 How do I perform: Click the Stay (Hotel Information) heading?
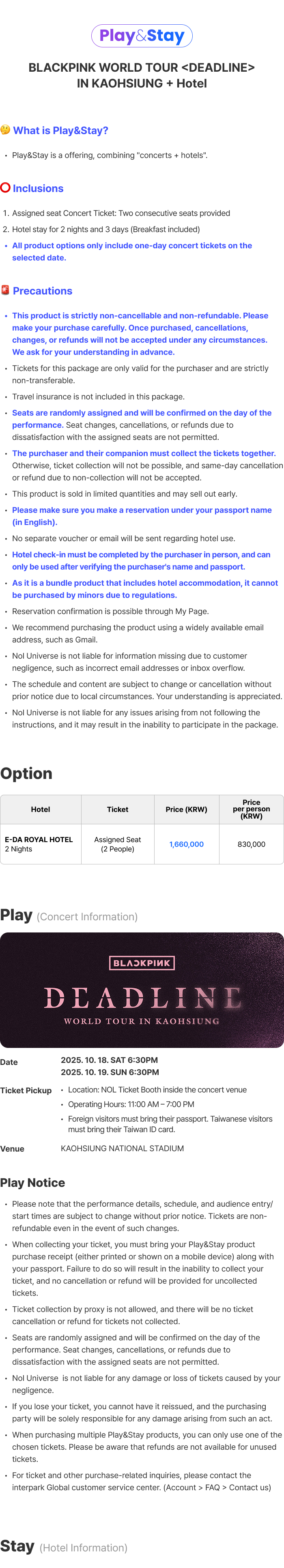point(64,1547)
